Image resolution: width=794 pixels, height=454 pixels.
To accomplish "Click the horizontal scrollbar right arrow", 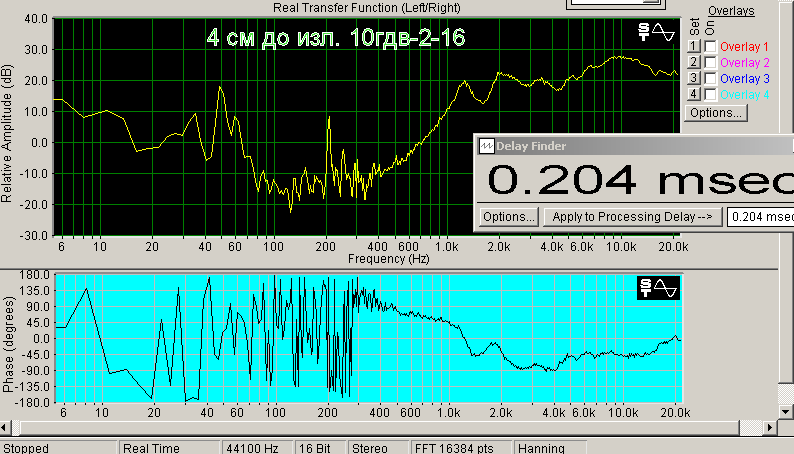I will tap(770, 428).
